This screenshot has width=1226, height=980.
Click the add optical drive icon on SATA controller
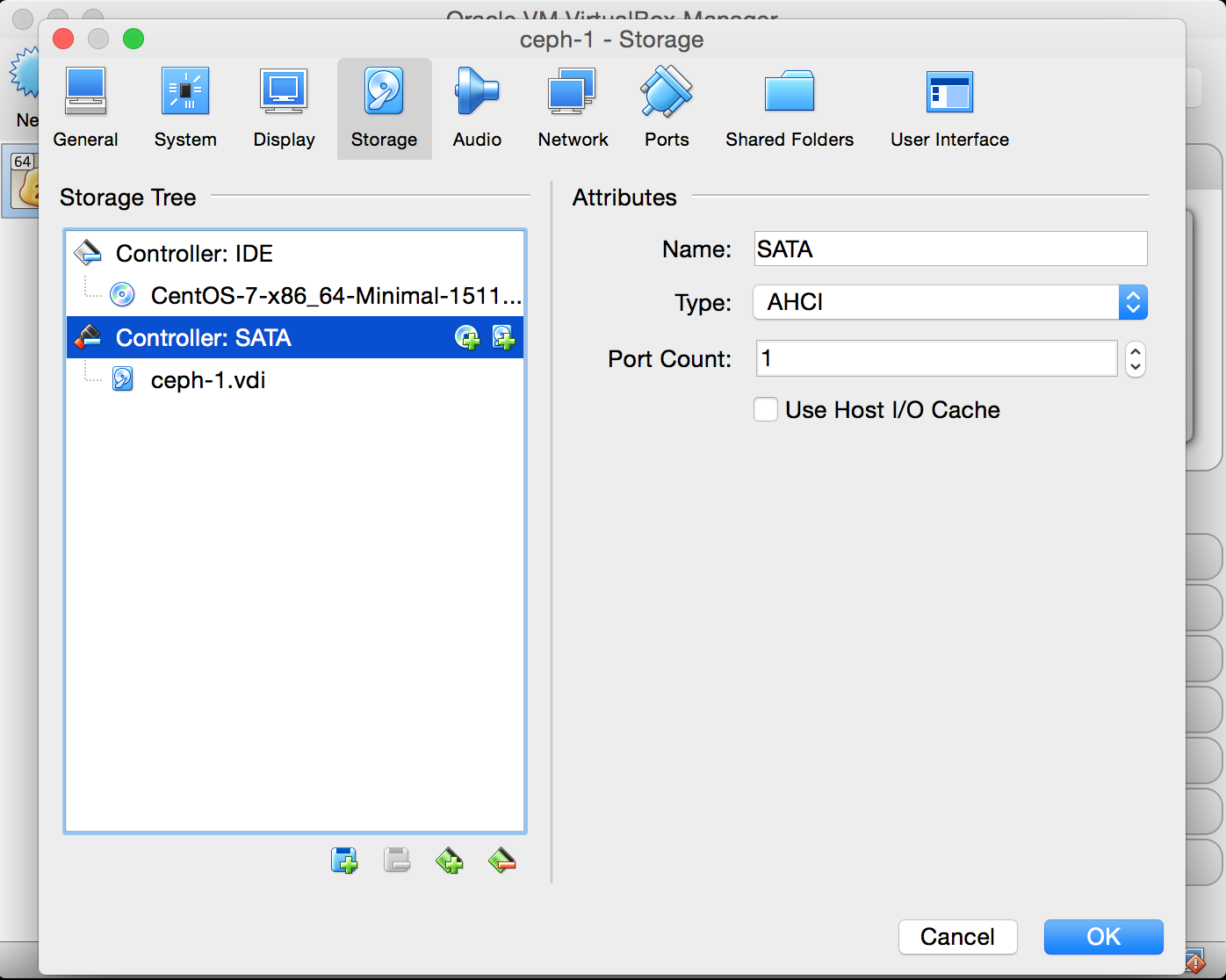tap(467, 337)
